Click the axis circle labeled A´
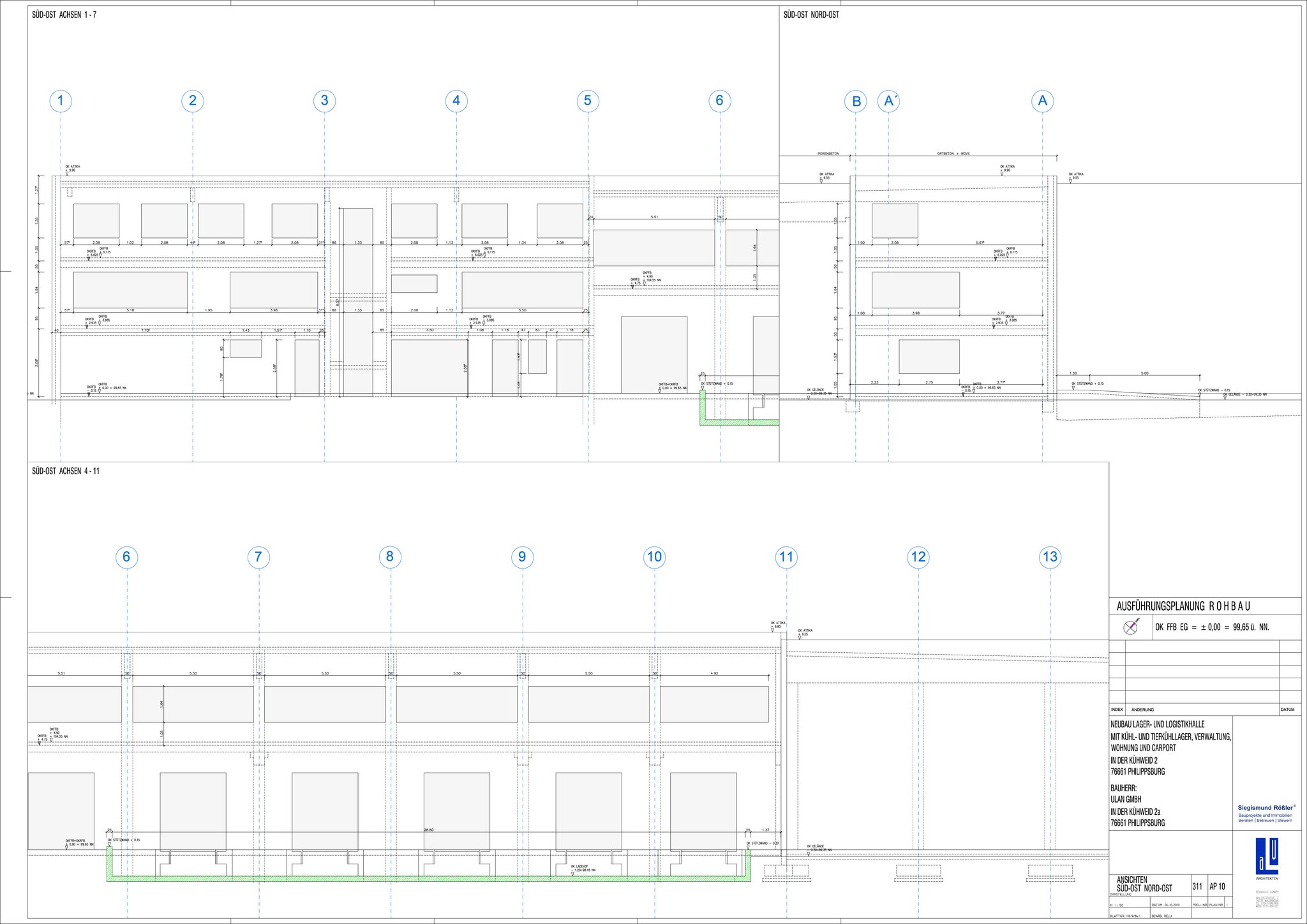The height and width of the screenshot is (924, 1307). point(888,101)
